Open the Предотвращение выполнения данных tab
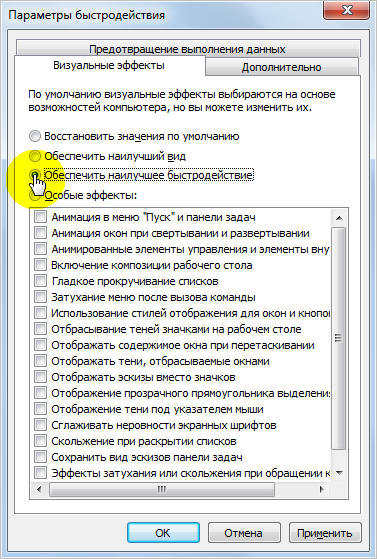The width and height of the screenshot is (377, 559). 188,49
